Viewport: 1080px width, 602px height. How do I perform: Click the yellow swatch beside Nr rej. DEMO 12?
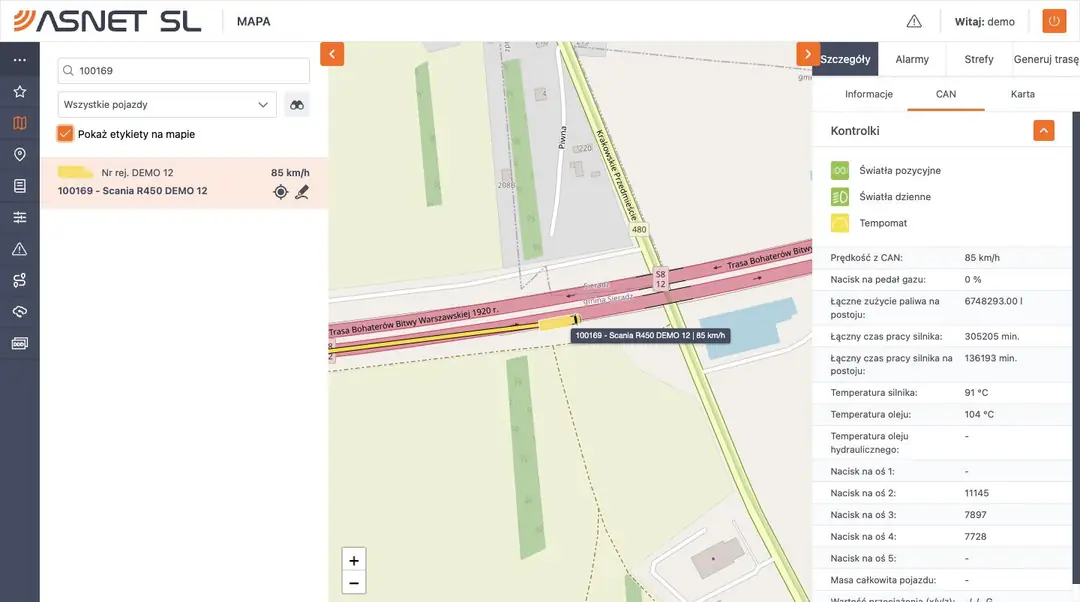pos(75,172)
